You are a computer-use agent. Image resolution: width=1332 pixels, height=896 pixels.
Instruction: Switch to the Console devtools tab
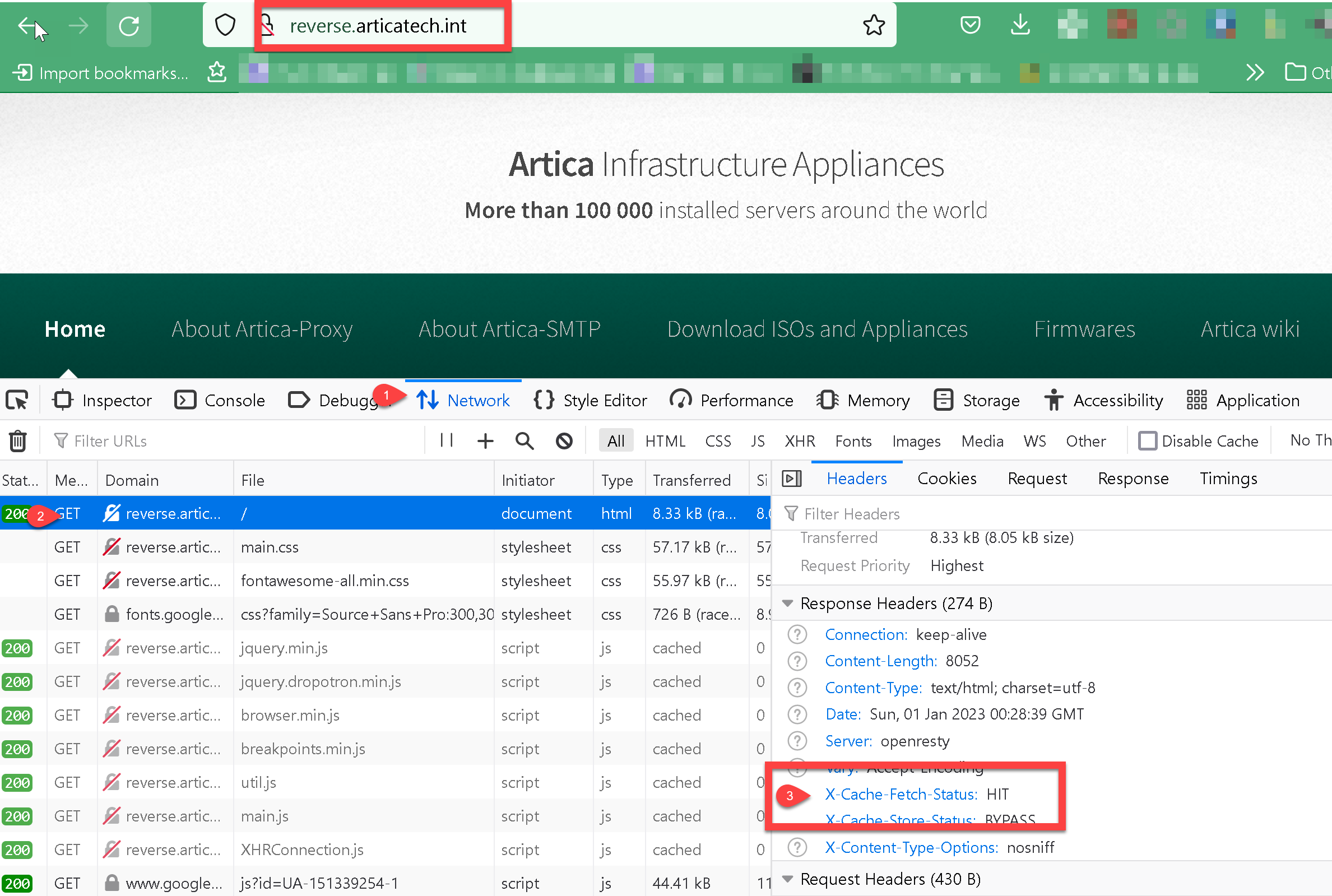pos(220,401)
